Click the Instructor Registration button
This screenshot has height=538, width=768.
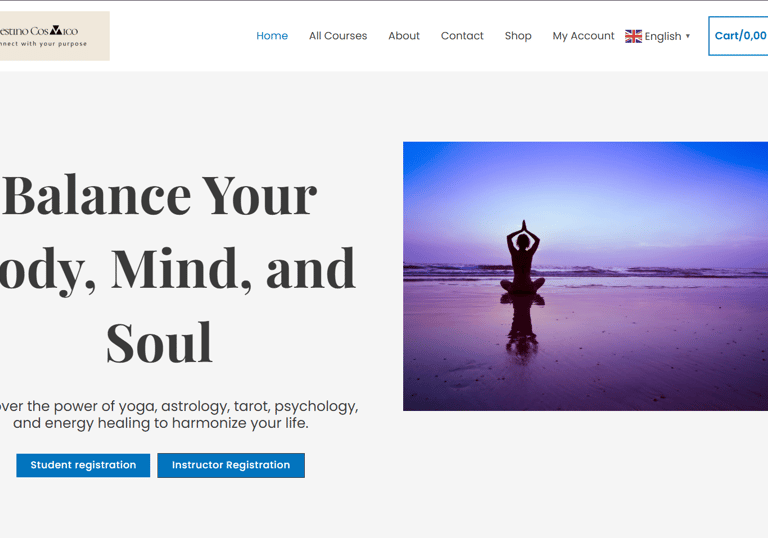point(231,465)
